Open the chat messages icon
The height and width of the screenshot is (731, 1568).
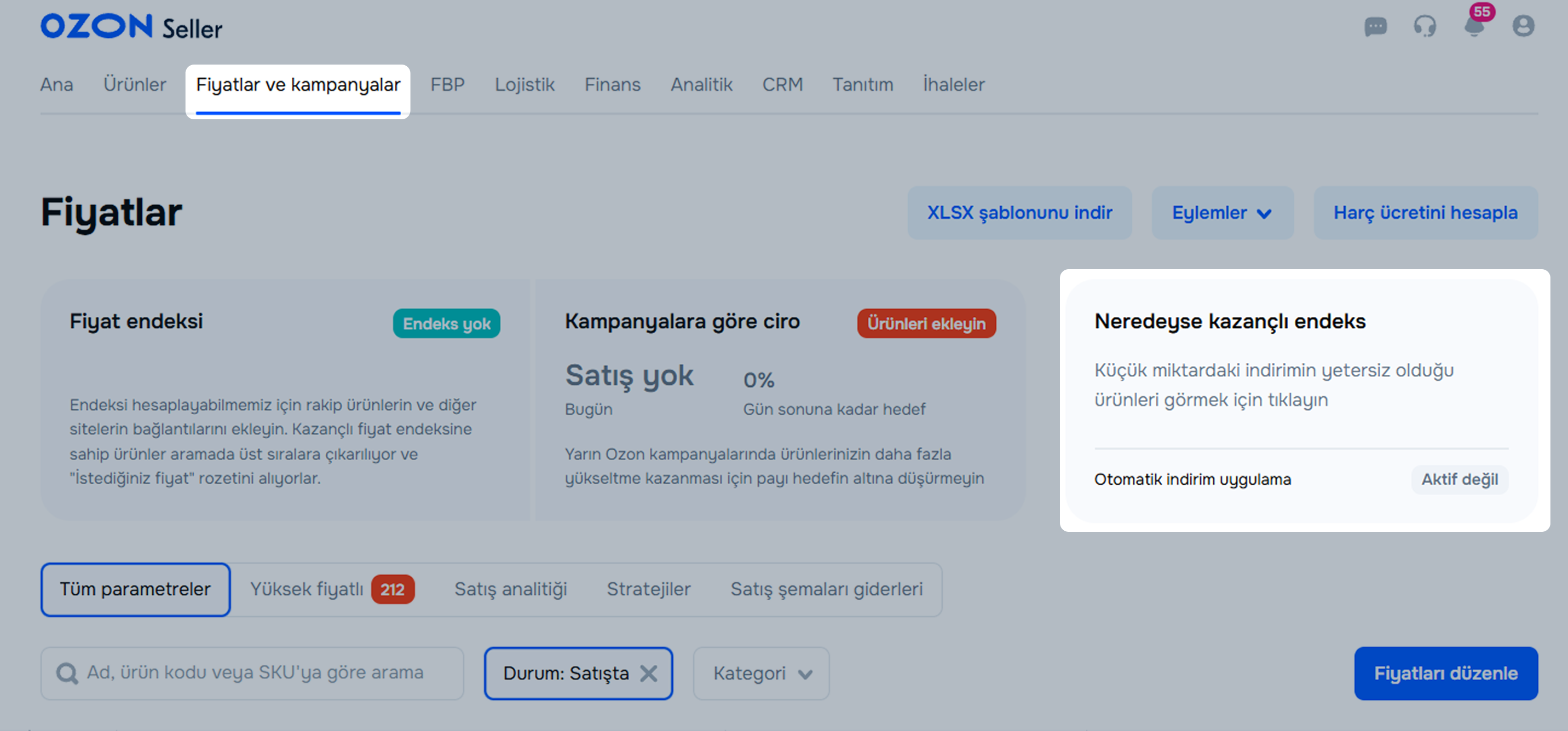point(1376,27)
